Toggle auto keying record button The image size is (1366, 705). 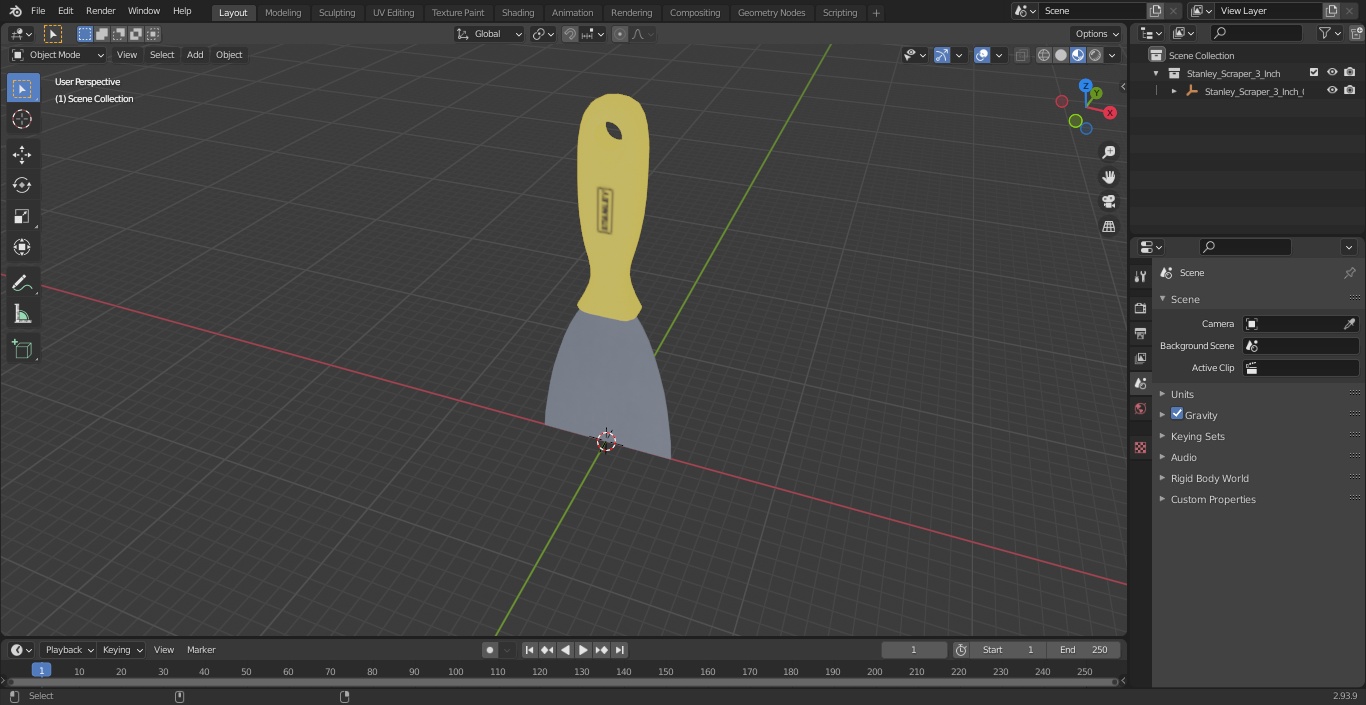pyautogui.click(x=490, y=650)
